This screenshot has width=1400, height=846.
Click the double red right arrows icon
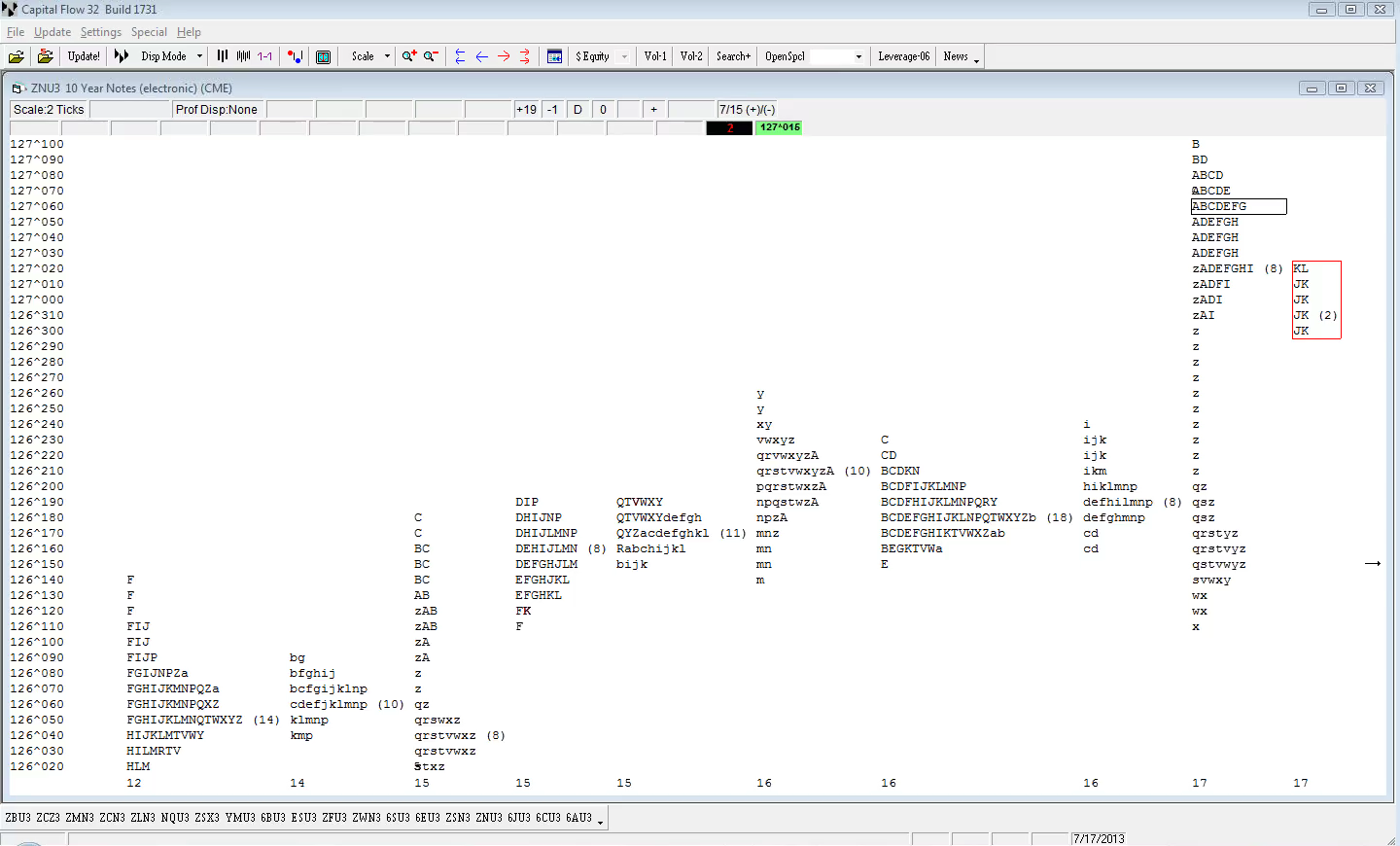coord(525,56)
